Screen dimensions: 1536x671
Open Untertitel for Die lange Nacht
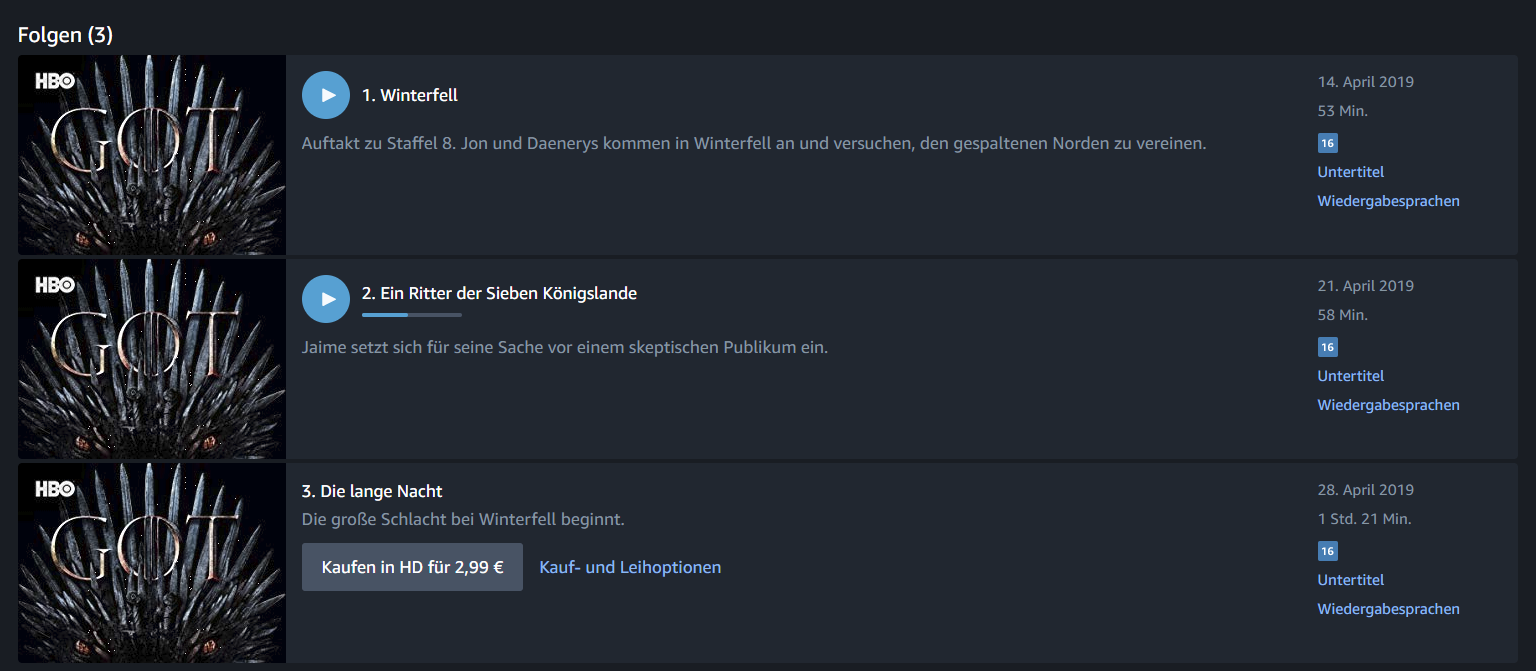point(1351,580)
